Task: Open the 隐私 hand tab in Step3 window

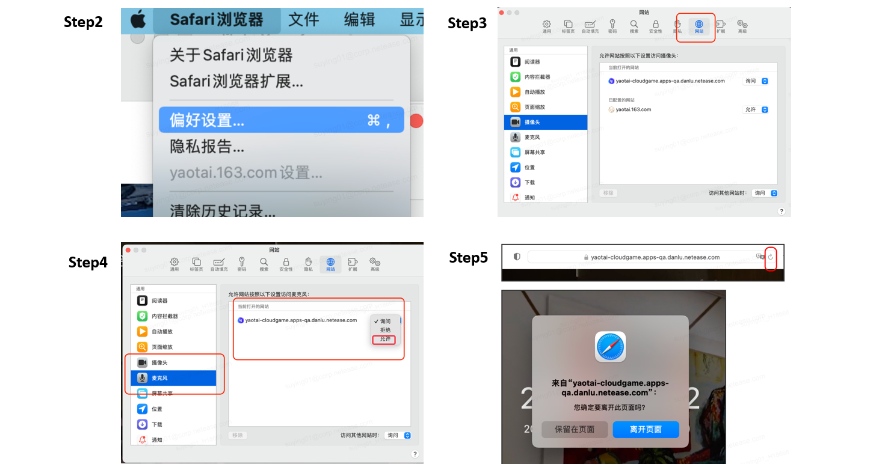Action: (x=677, y=26)
